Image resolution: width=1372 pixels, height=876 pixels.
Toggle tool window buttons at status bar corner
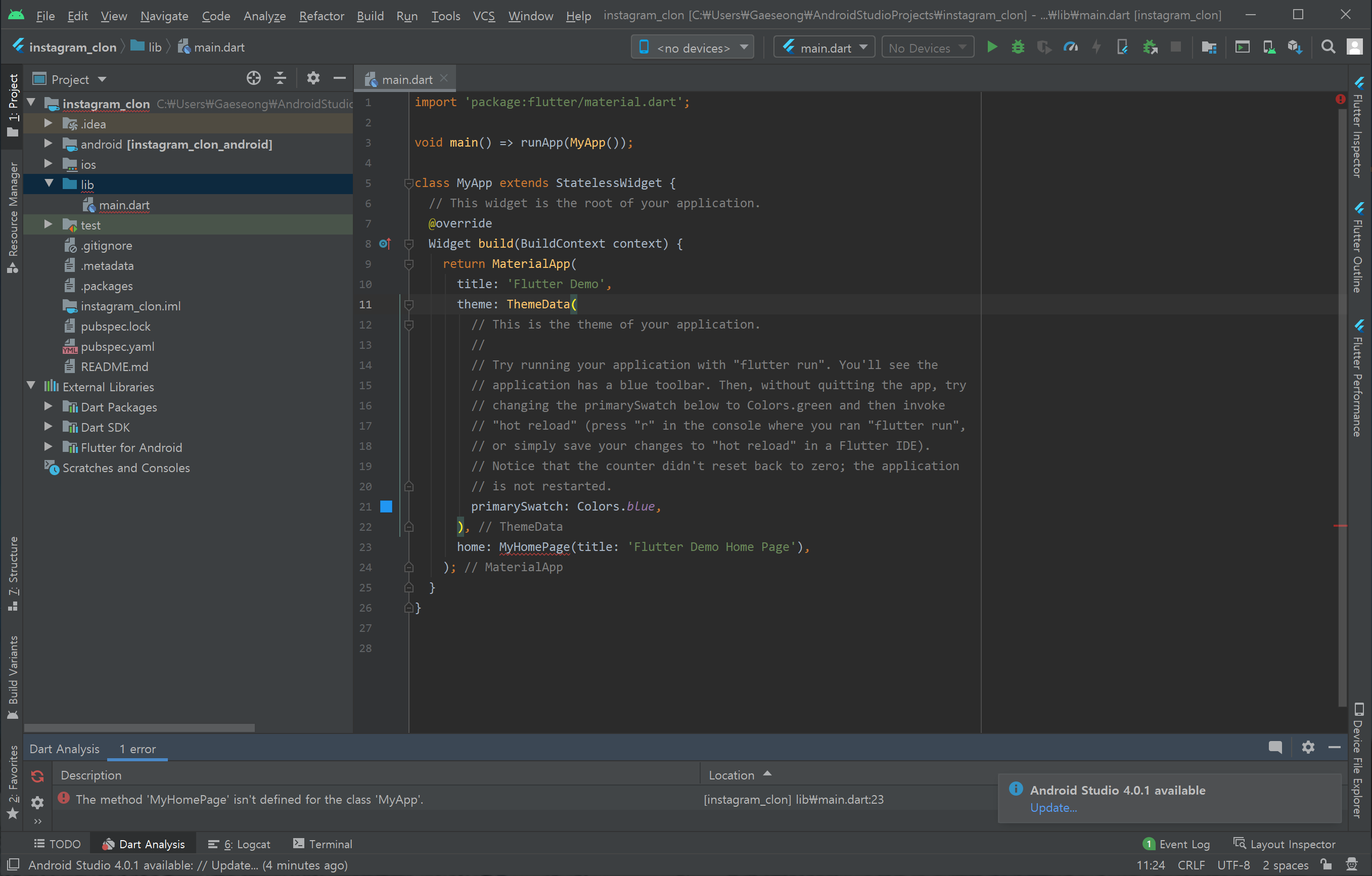point(13,864)
